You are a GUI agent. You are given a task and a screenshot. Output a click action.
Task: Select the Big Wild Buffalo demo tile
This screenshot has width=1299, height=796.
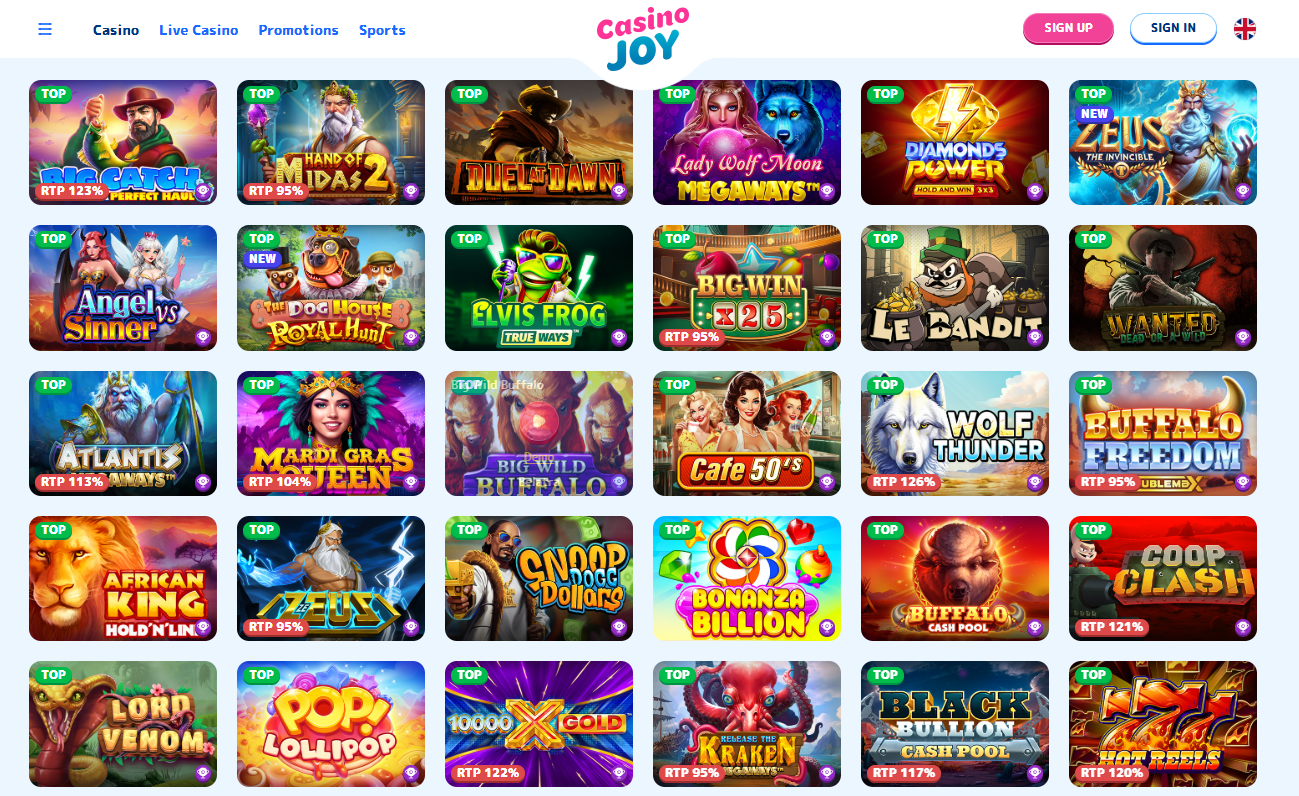tap(539, 433)
